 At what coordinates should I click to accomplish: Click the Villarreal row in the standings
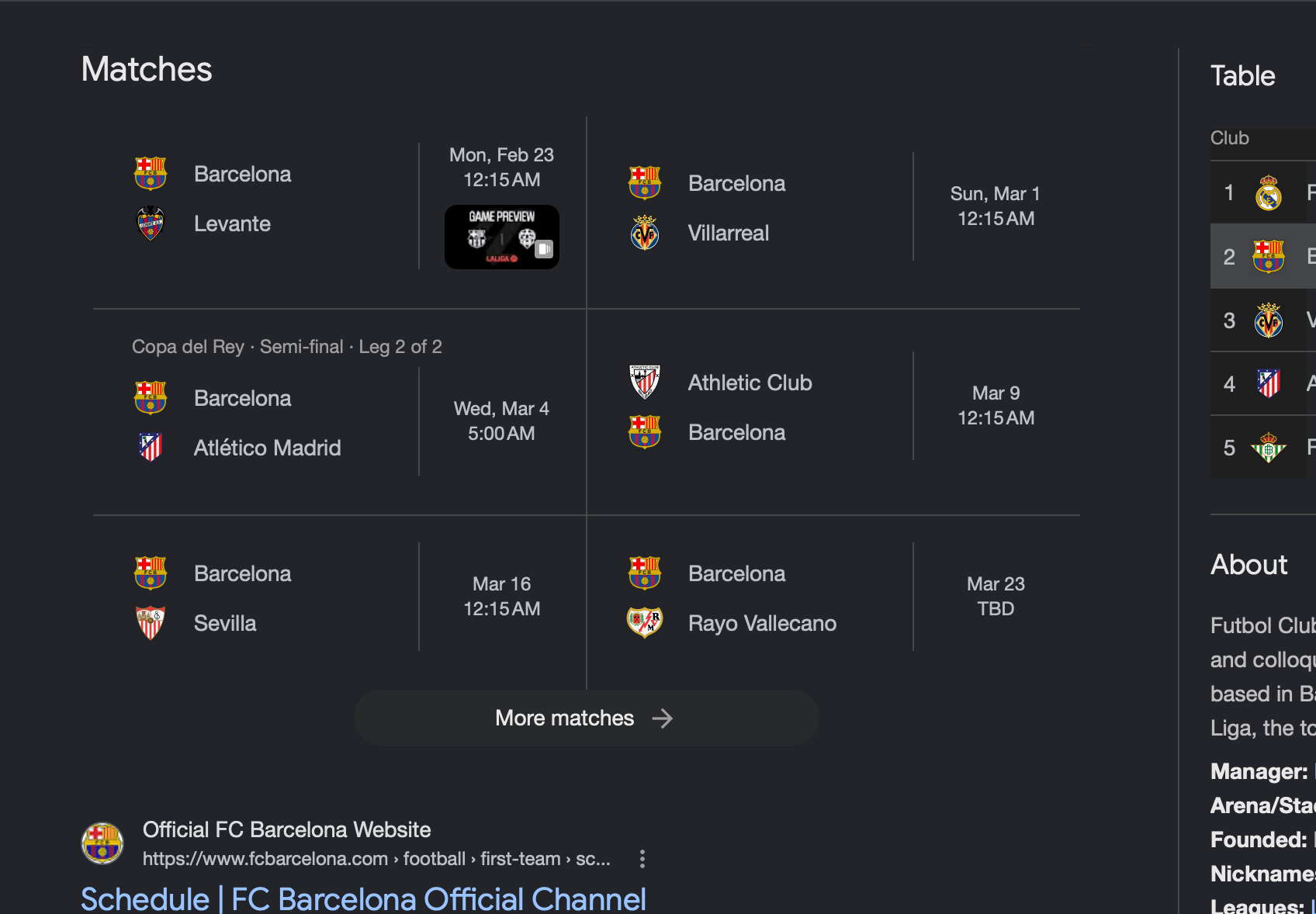click(1262, 320)
